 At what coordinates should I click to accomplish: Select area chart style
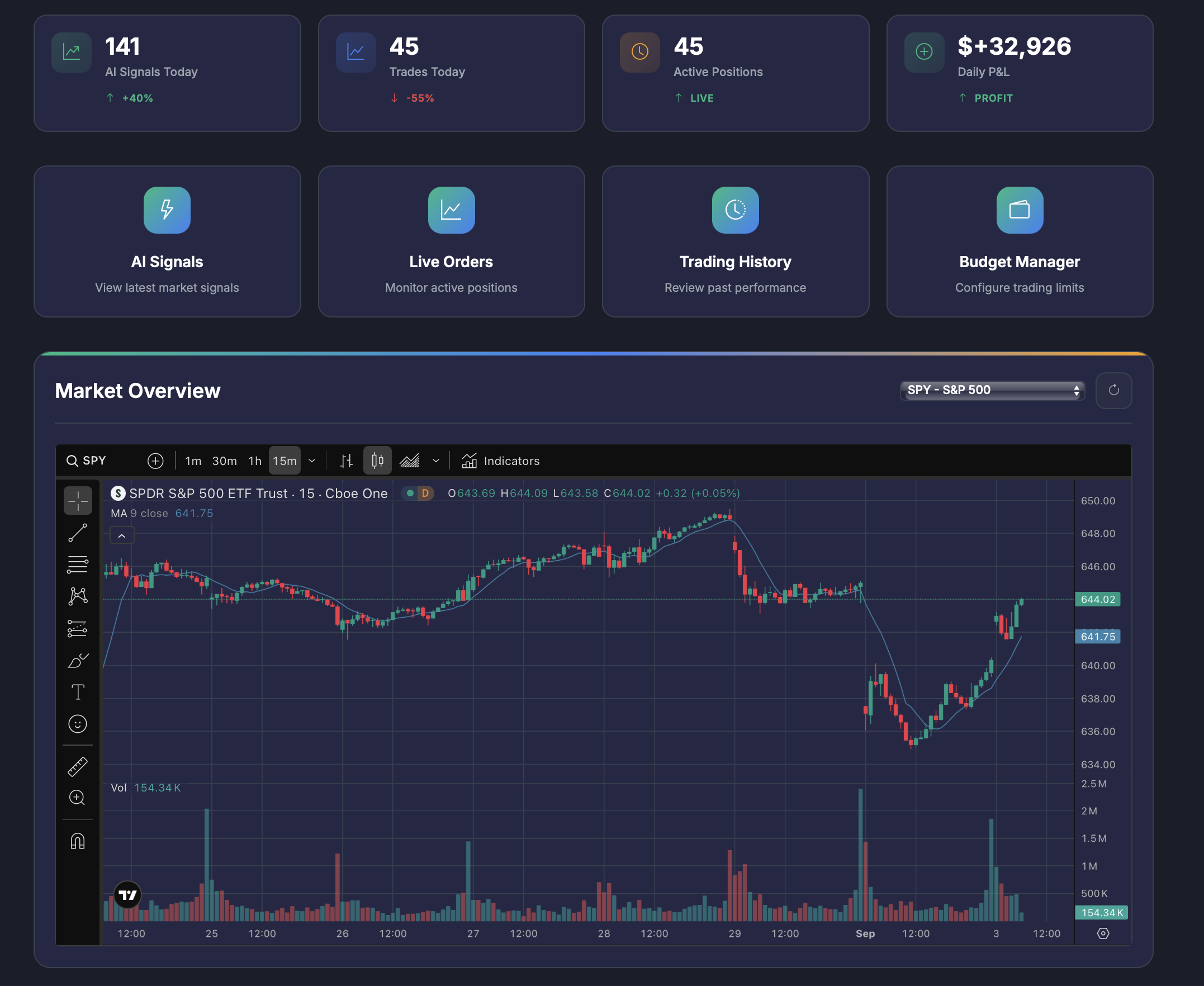coord(410,461)
